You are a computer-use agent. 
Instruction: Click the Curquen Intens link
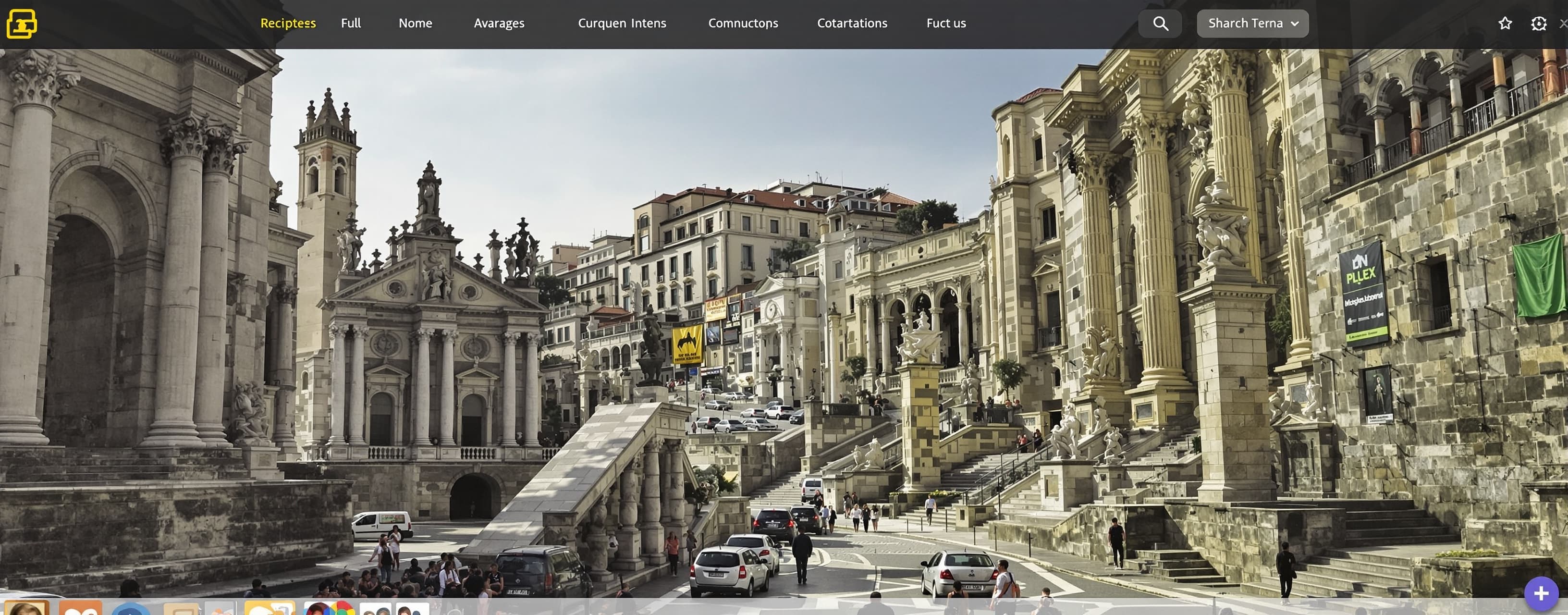622,23
